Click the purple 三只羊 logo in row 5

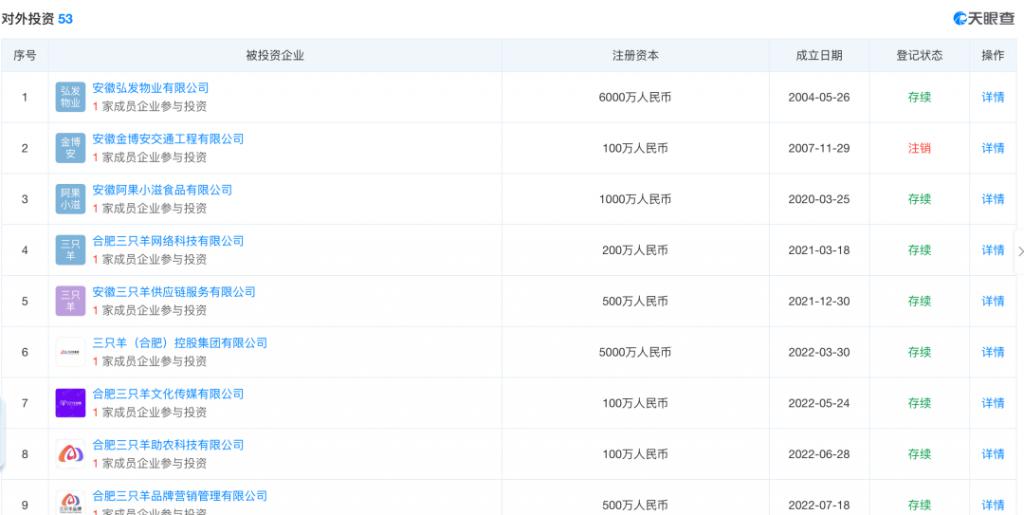click(70, 301)
